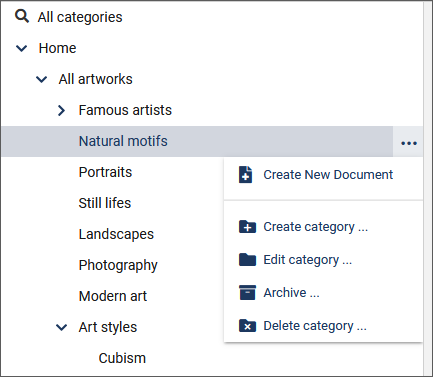Choose Delete category ... menu entry
The height and width of the screenshot is (377, 433).
coord(323,326)
